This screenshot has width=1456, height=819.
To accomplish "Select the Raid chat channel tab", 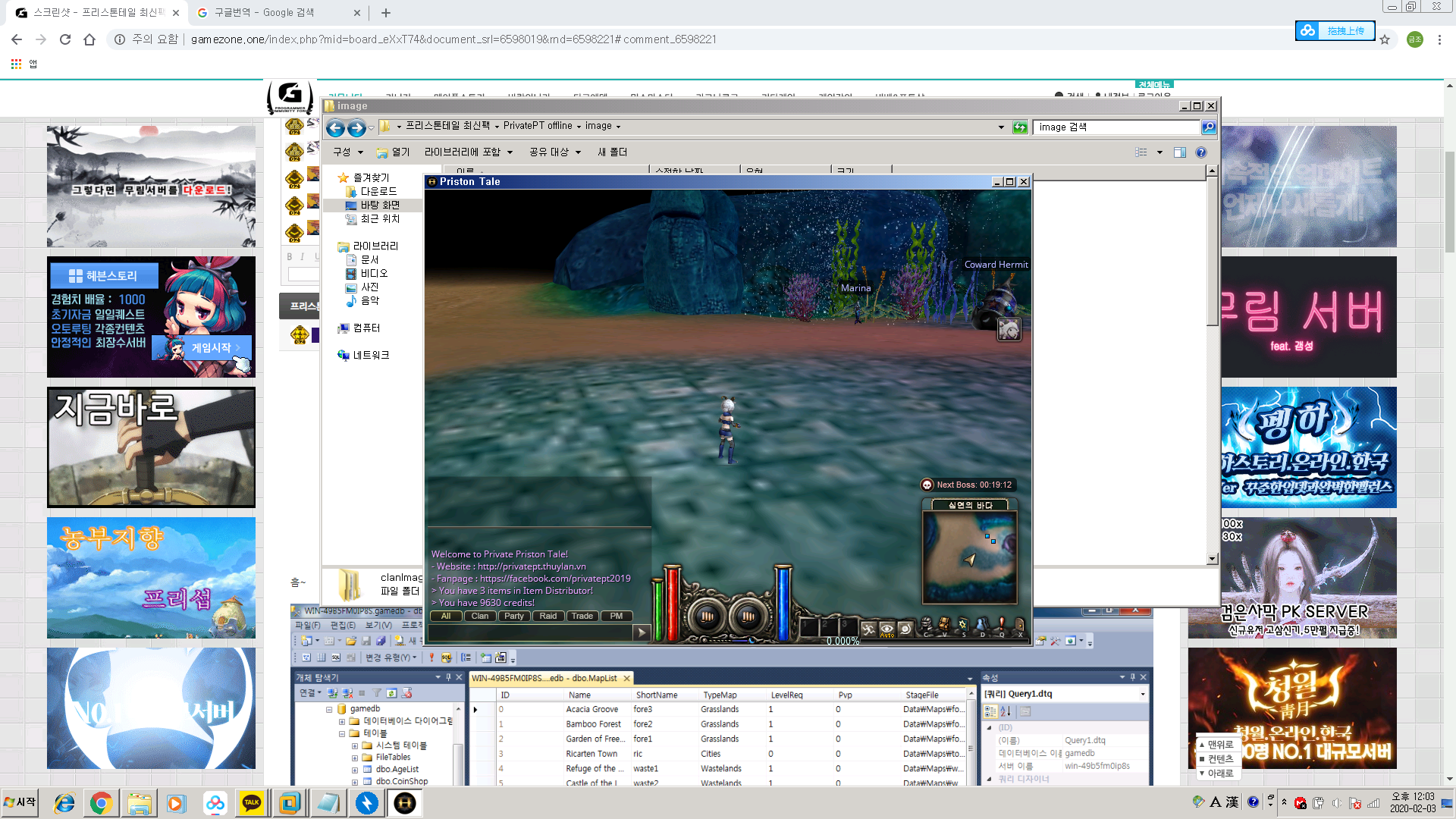I will point(548,616).
